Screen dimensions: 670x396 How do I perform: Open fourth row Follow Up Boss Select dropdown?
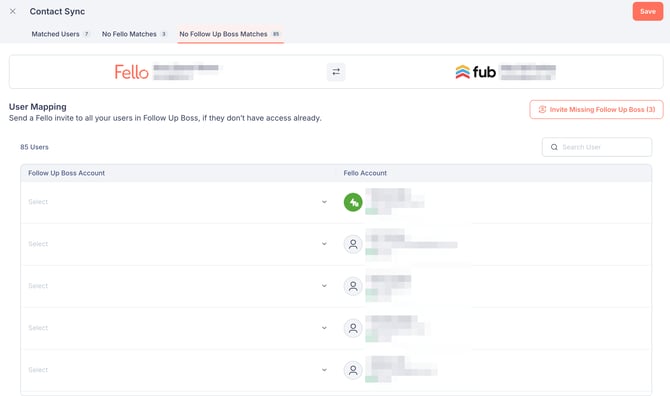point(178,328)
